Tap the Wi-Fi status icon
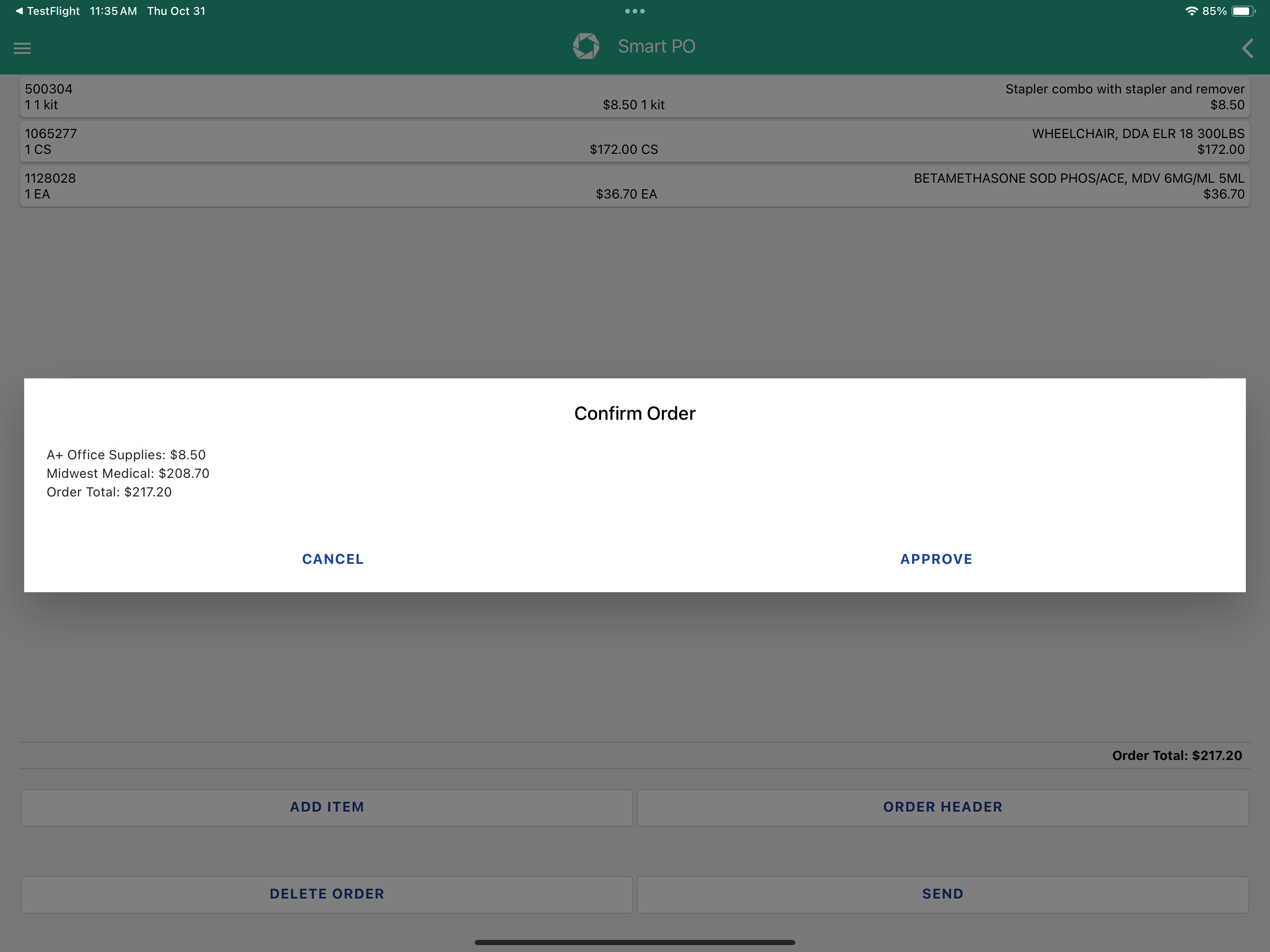 click(1191, 11)
